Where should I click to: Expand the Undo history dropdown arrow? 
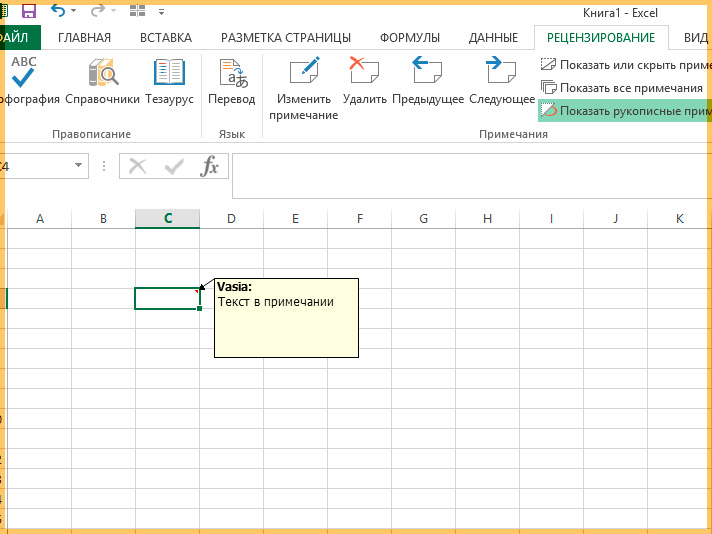click(x=74, y=11)
